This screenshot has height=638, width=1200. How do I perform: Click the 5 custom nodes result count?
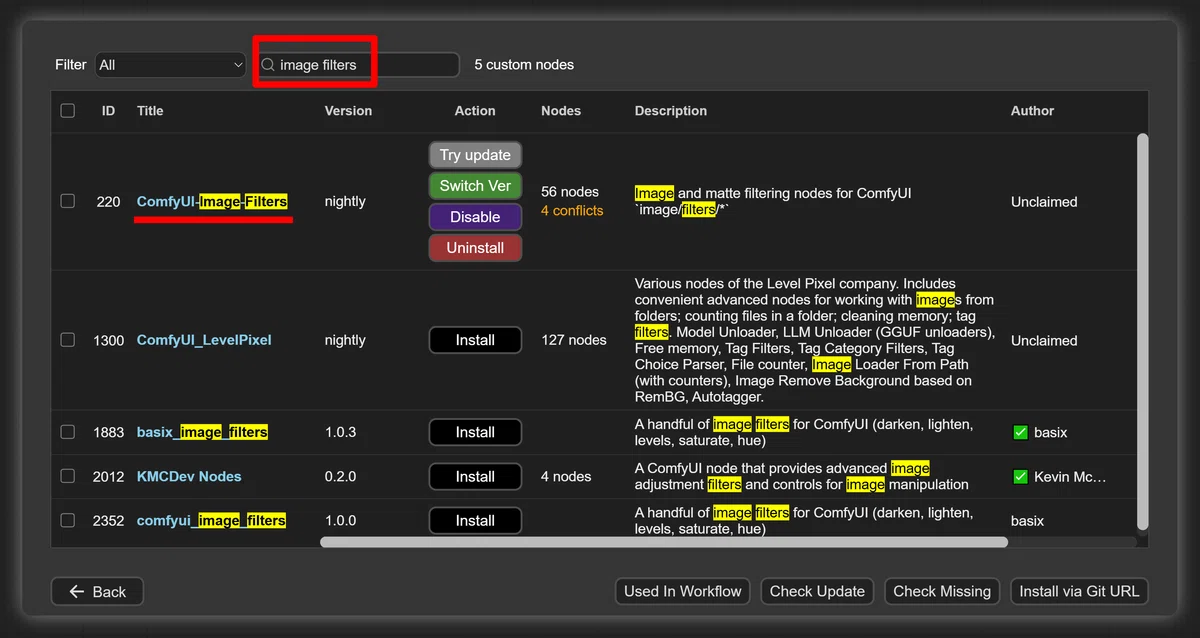click(x=524, y=65)
